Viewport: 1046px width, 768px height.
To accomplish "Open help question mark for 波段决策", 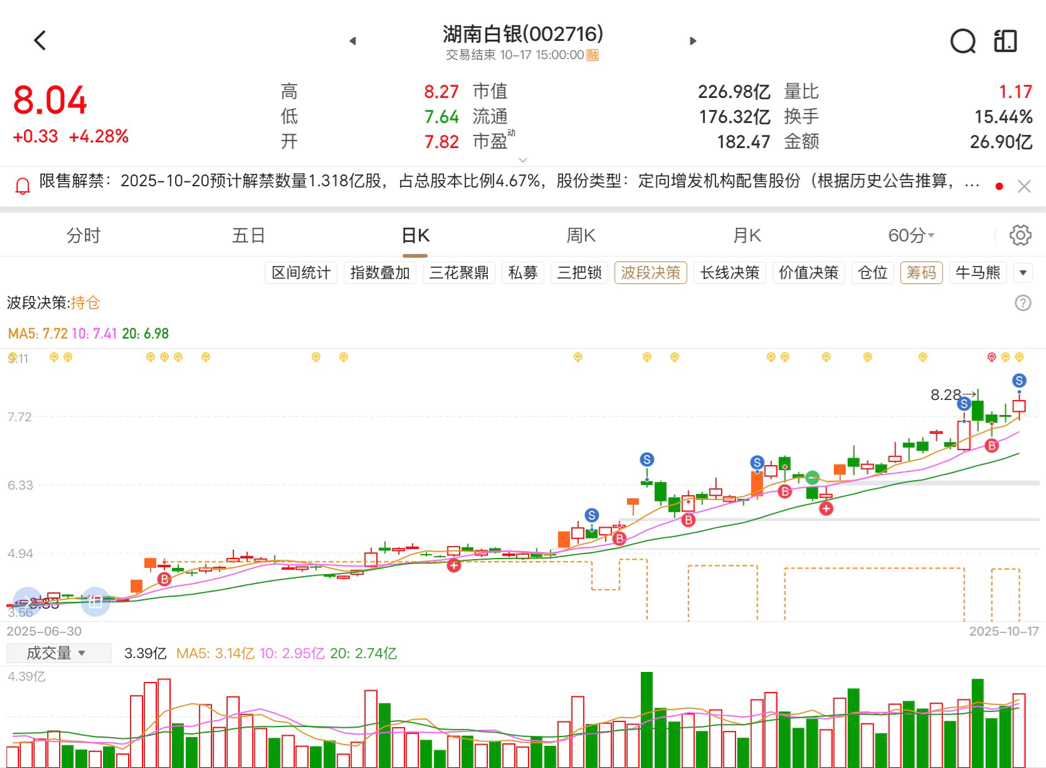I will pyautogui.click(x=1023, y=303).
